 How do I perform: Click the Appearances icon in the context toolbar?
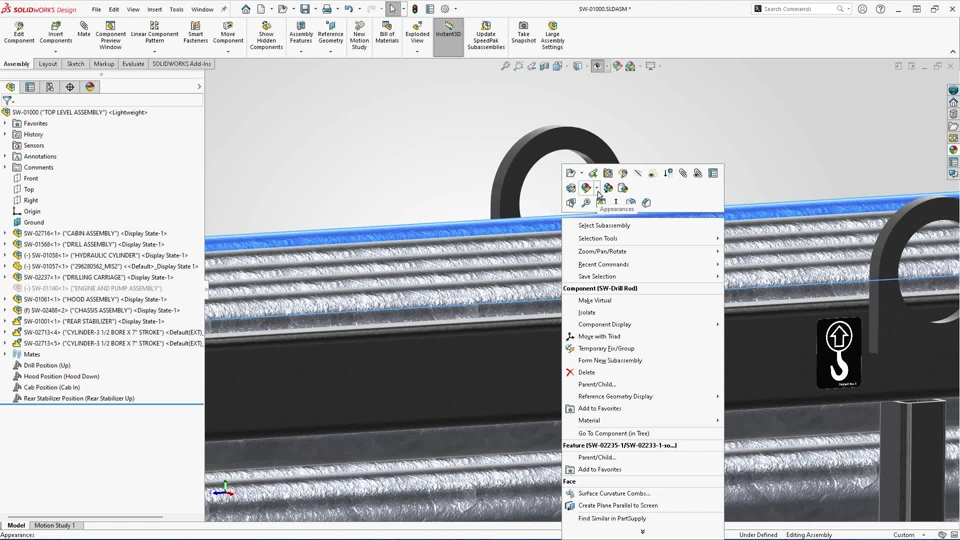point(586,188)
